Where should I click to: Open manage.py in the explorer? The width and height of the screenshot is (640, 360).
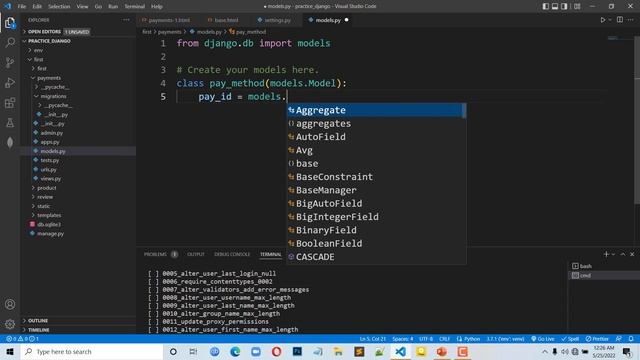point(50,233)
